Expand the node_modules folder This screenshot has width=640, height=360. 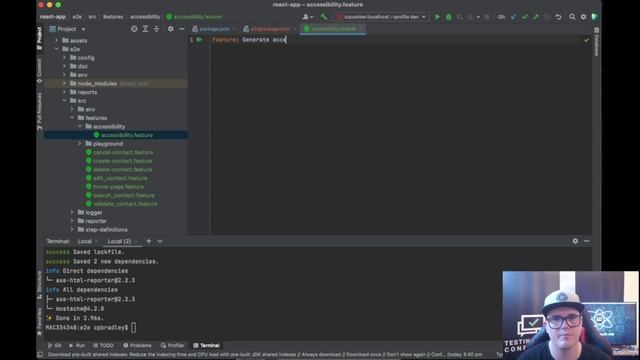click(64, 83)
